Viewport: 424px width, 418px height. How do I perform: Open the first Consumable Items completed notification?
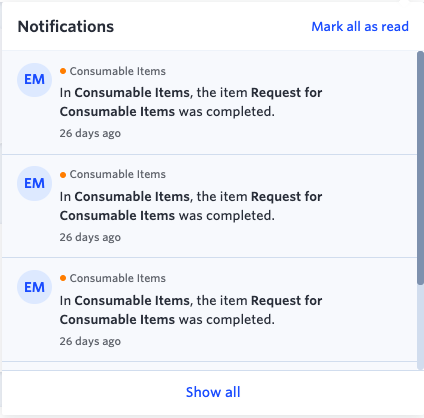pos(209,102)
